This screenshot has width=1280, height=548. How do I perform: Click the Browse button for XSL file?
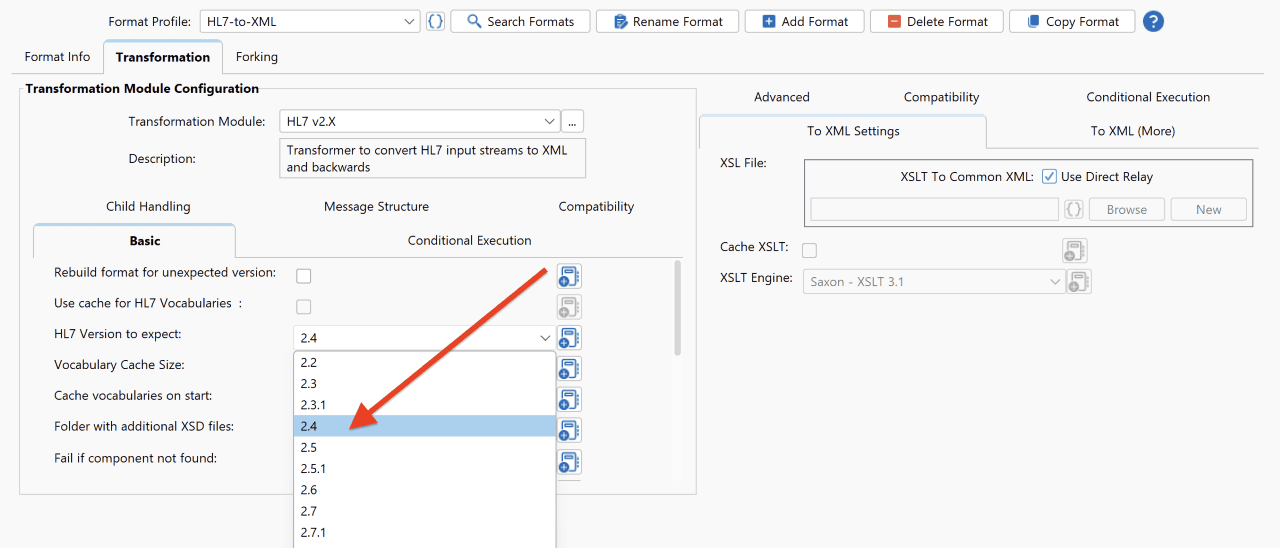click(1126, 209)
